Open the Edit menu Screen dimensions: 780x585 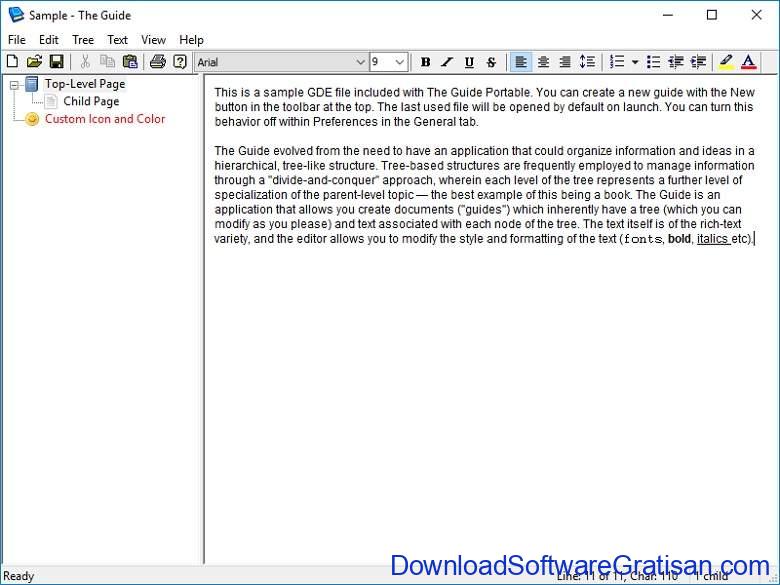(49, 40)
